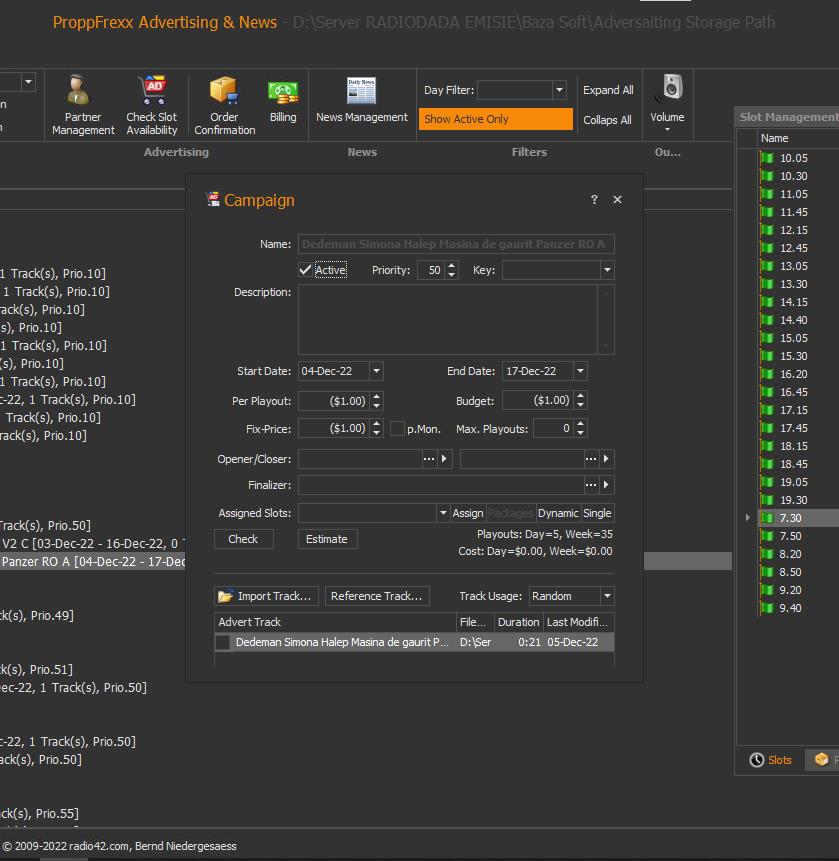Toggle the orange Show Active Only filter
Image resolution: width=839 pixels, height=861 pixels.
(x=496, y=119)
